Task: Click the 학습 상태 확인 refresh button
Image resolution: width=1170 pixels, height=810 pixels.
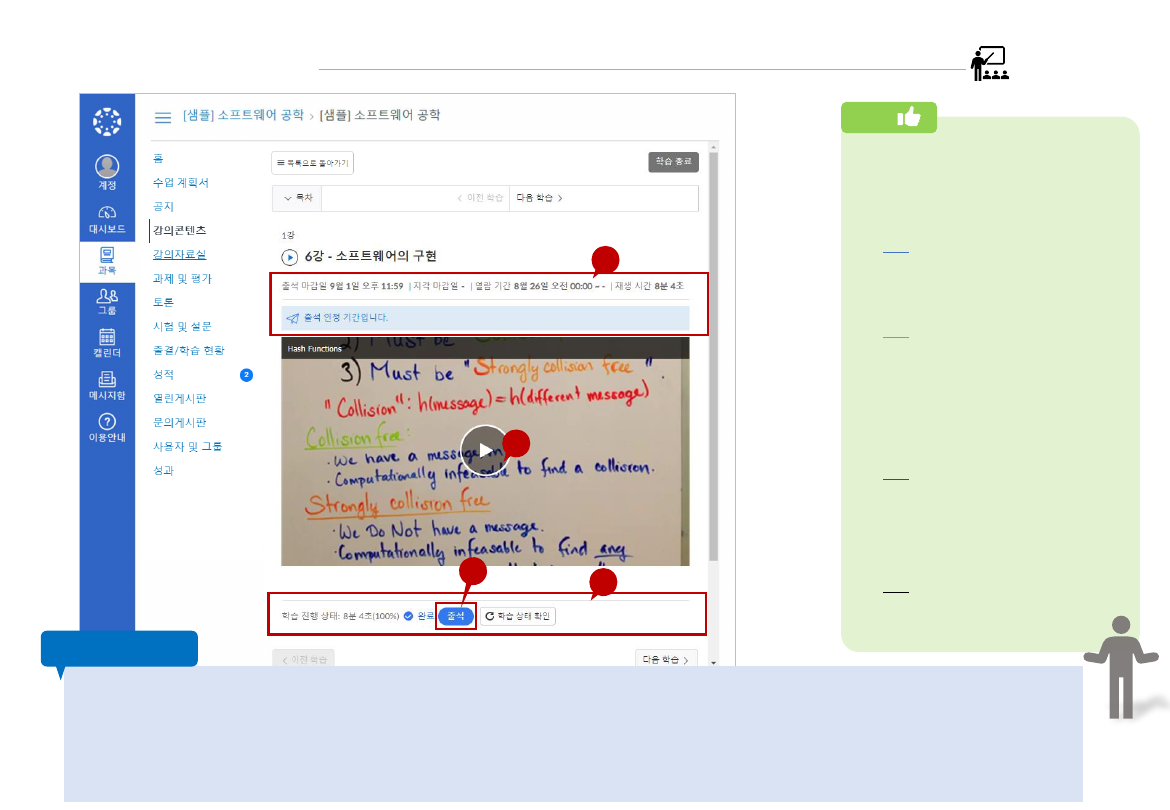Action: tap(518, 616)
